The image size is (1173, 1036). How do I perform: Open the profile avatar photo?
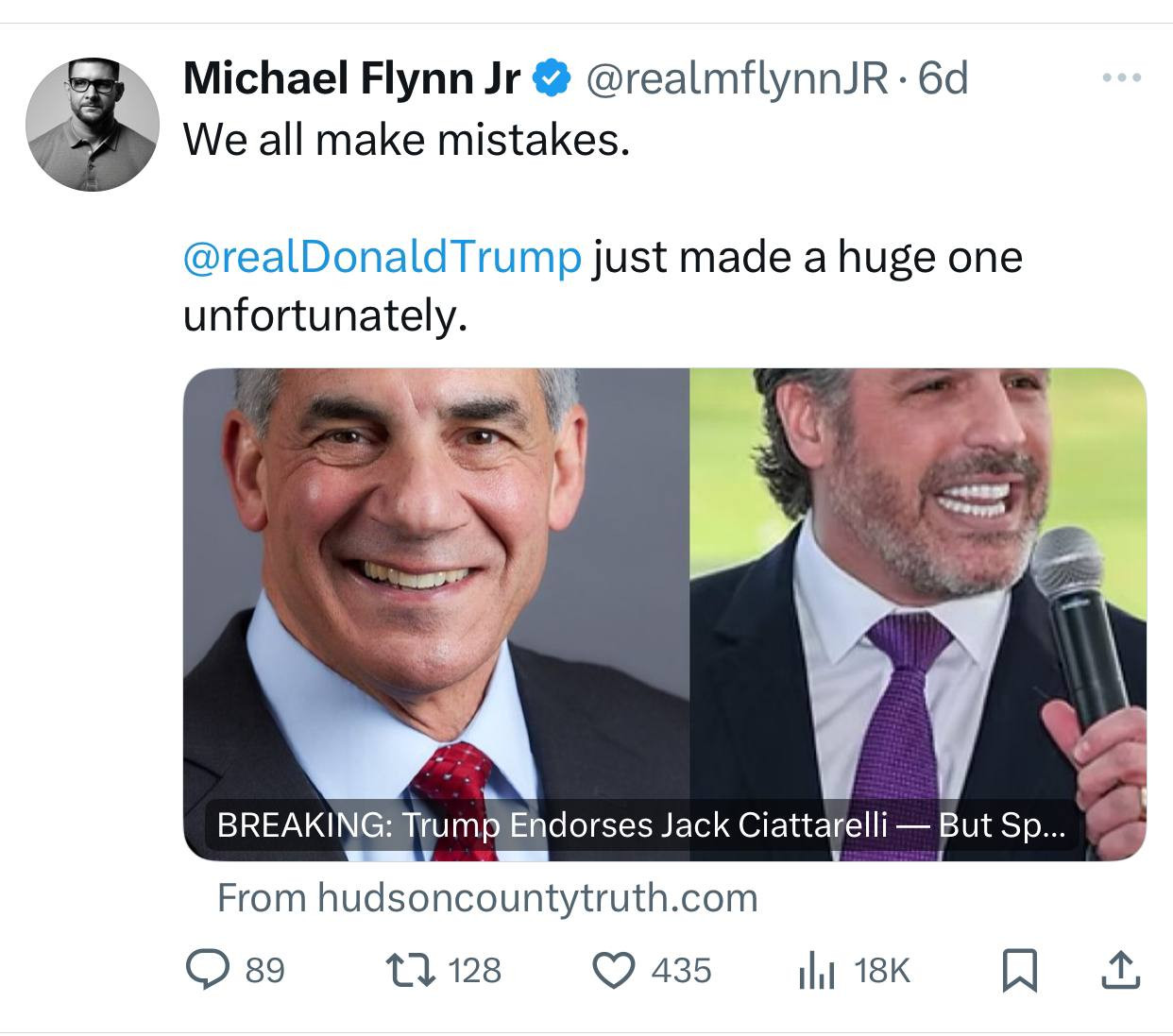point(93,125)
